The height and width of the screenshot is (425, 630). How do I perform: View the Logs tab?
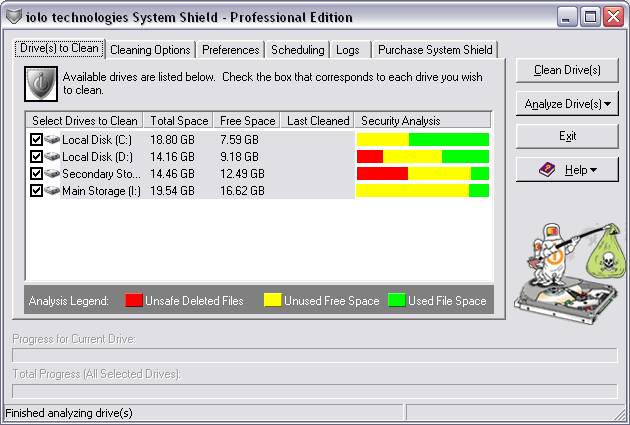(348, 50)
